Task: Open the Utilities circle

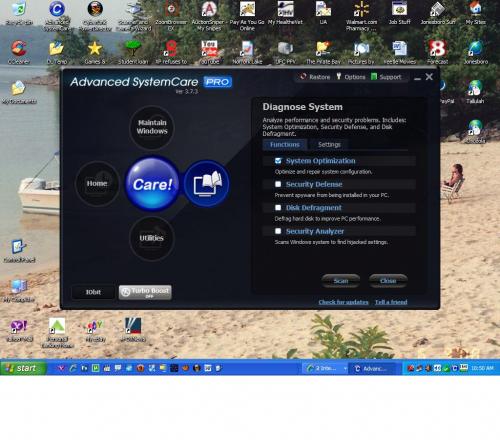Action: 152,238
